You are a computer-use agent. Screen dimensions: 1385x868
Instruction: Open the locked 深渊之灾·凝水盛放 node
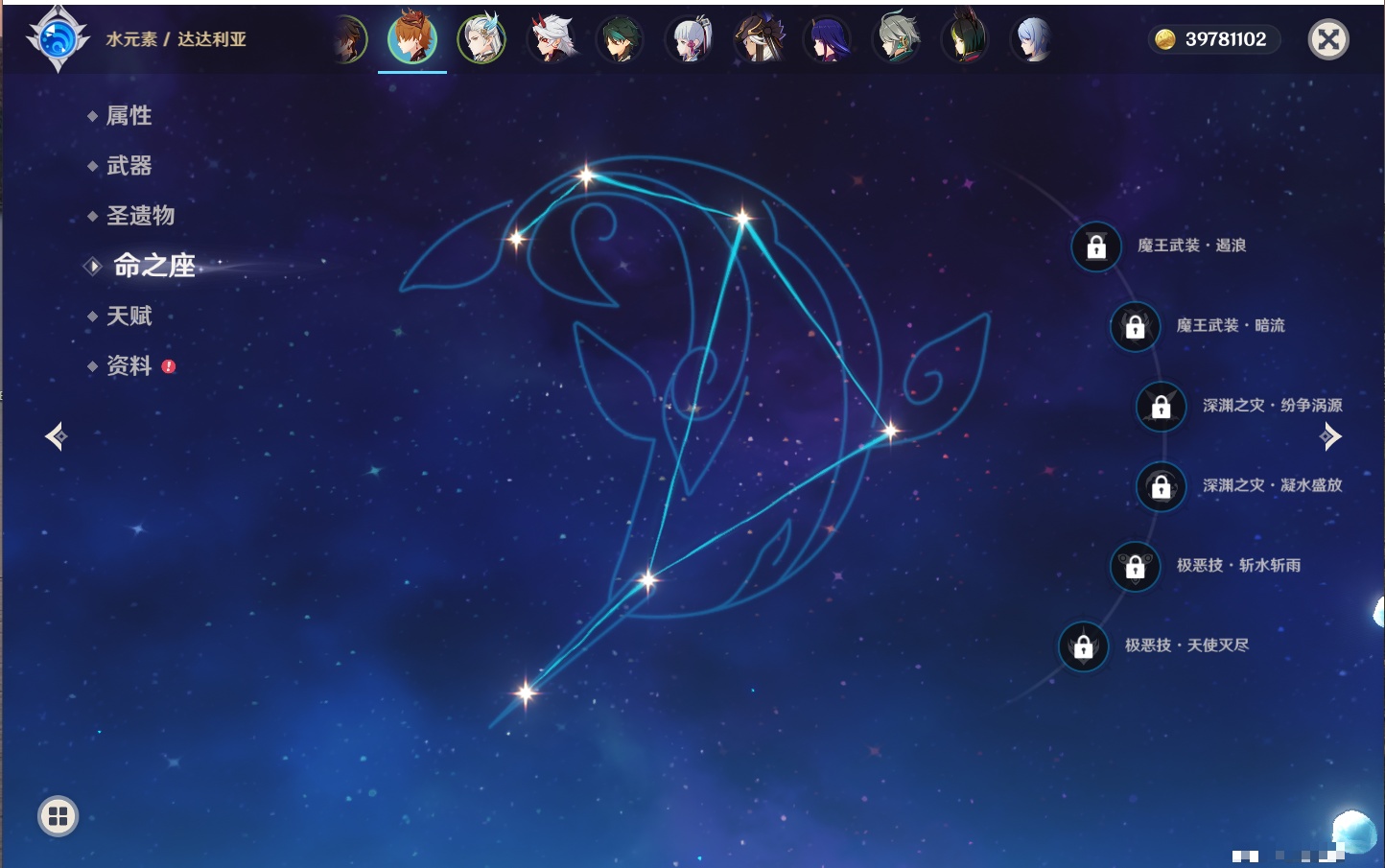(1162, 486)
